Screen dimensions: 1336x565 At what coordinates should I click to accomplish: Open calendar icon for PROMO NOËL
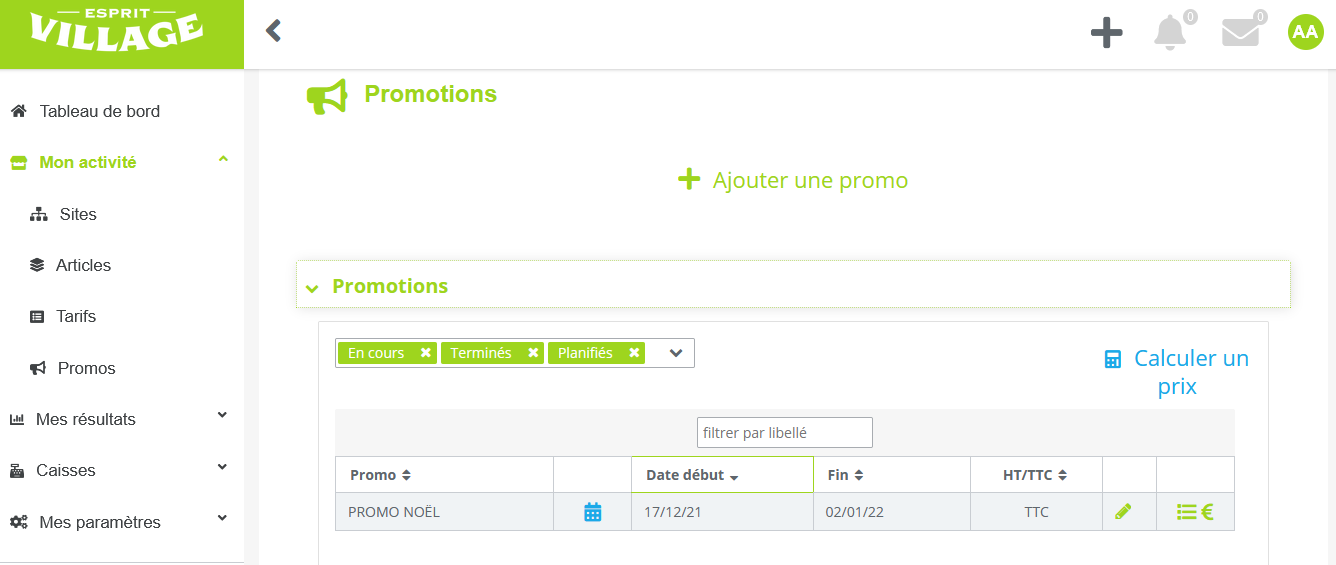click(x=593, y=512)
